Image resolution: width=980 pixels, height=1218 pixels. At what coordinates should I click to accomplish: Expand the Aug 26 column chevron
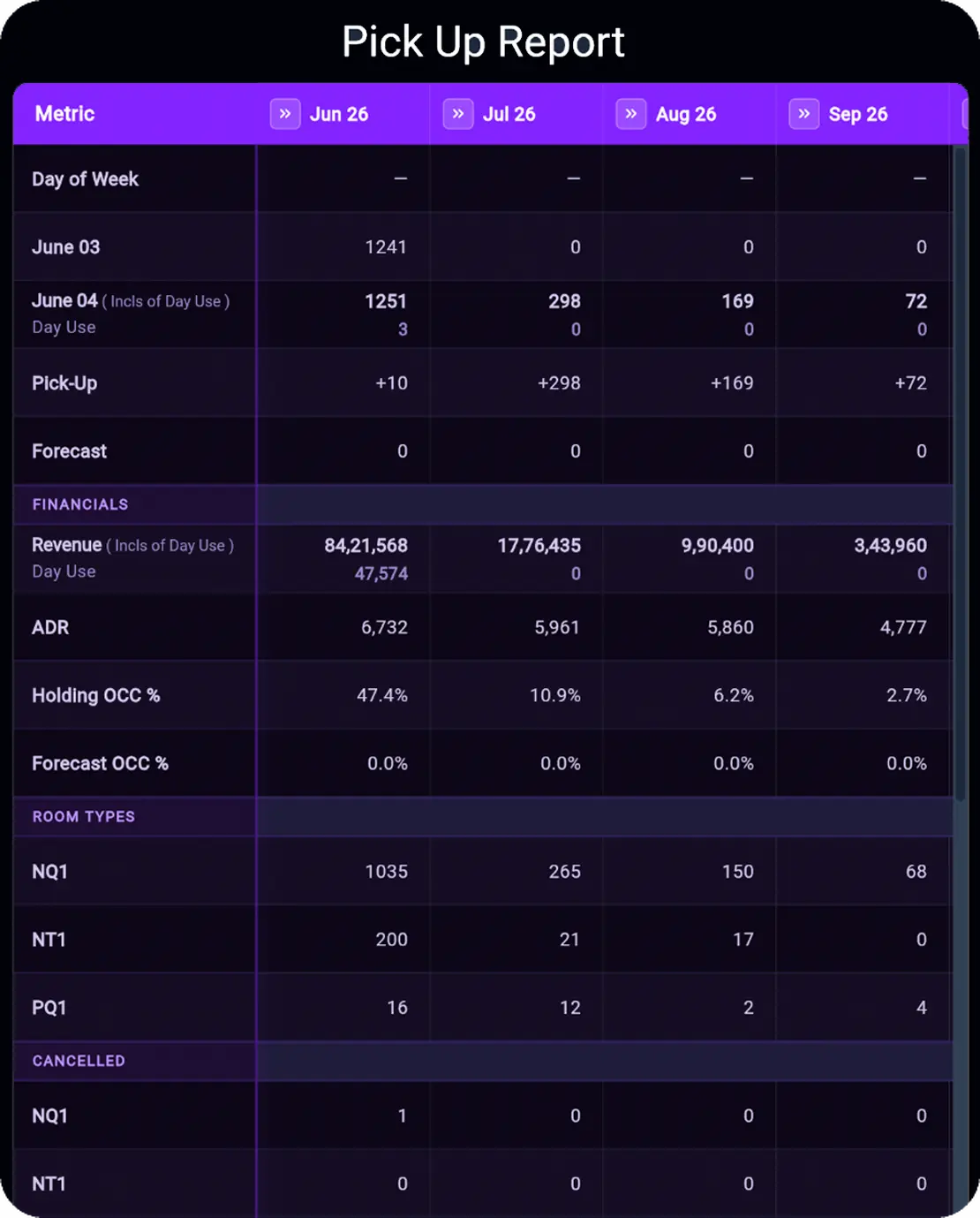[x=631, y=114]
